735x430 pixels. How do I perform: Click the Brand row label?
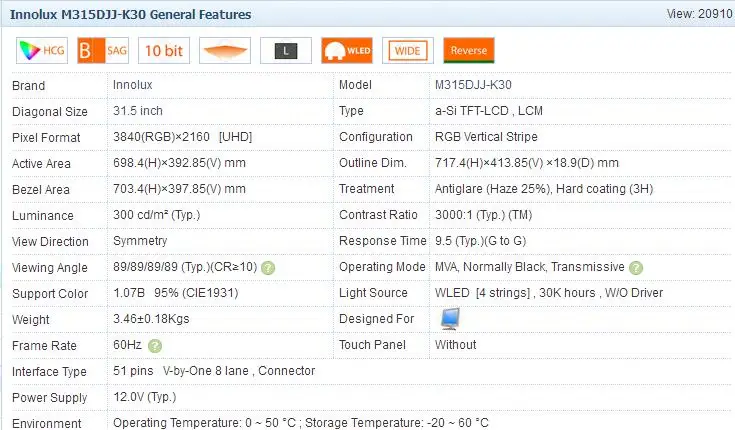coord(29,86)
